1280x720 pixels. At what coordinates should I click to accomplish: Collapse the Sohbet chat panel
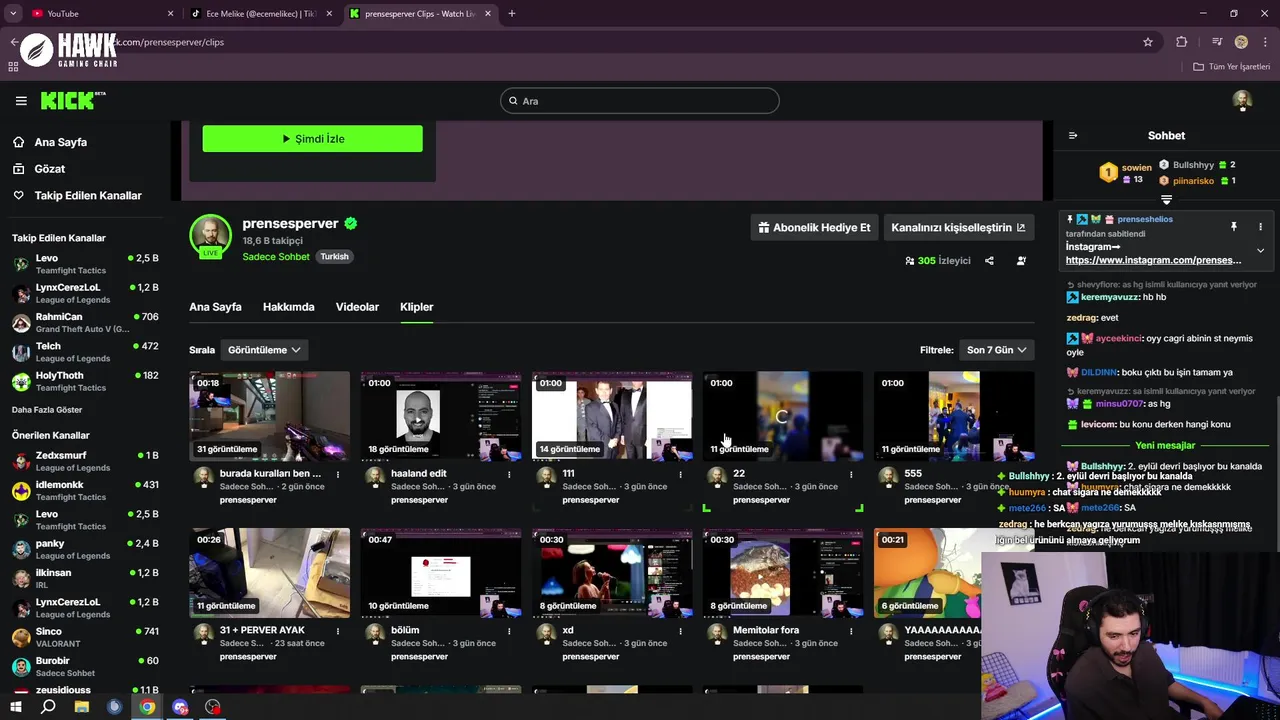(1073, 136)
